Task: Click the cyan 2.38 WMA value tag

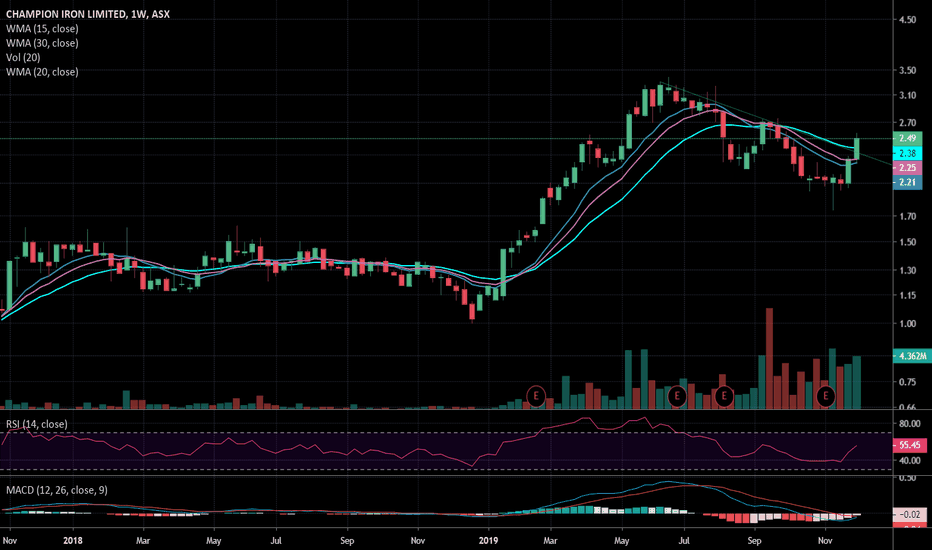Action: [908, 153]
